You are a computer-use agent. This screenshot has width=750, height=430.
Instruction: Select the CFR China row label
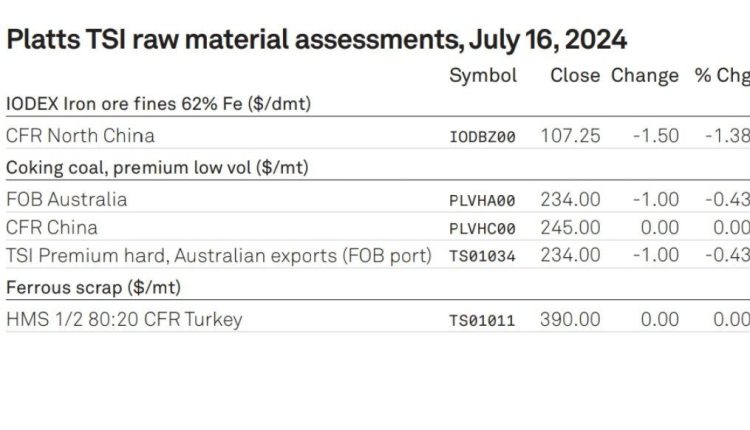(52, 228)
